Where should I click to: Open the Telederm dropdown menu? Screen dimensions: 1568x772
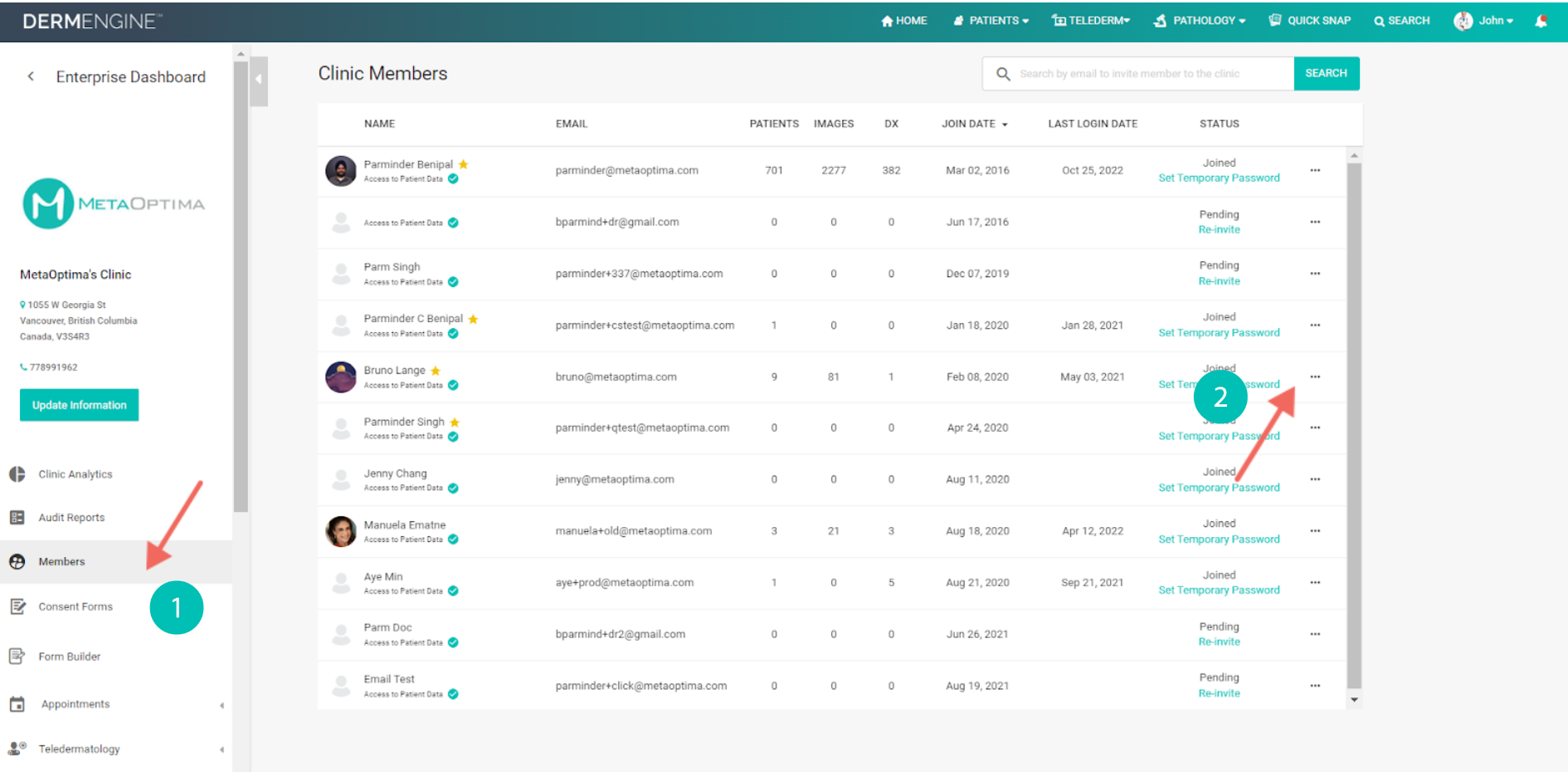pos(1091,21)
